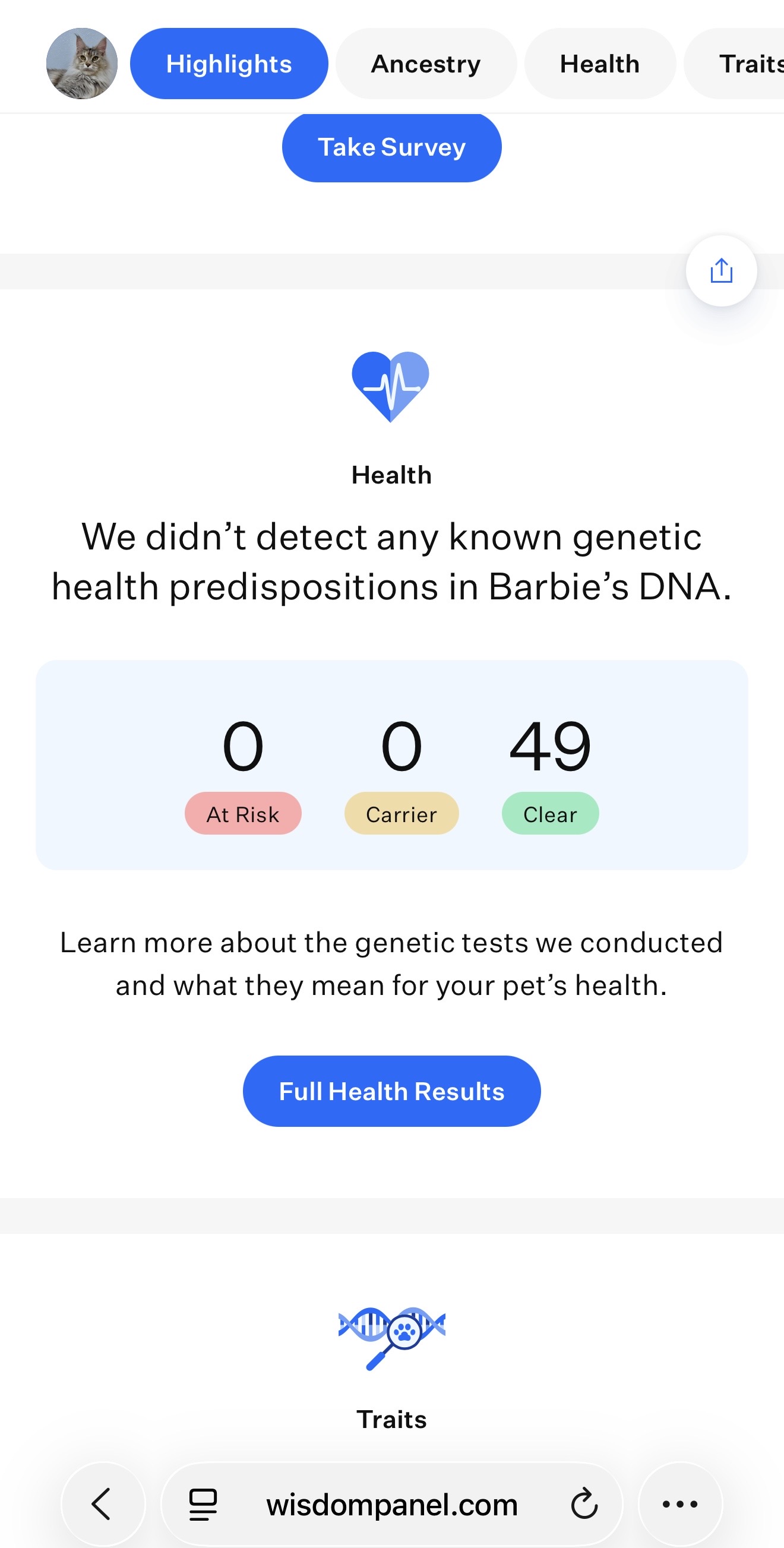Screen dimensions: 784x1548
Task: Go back with the browser back arrow
Action: pyautogui.click(x=103, y=1503)
